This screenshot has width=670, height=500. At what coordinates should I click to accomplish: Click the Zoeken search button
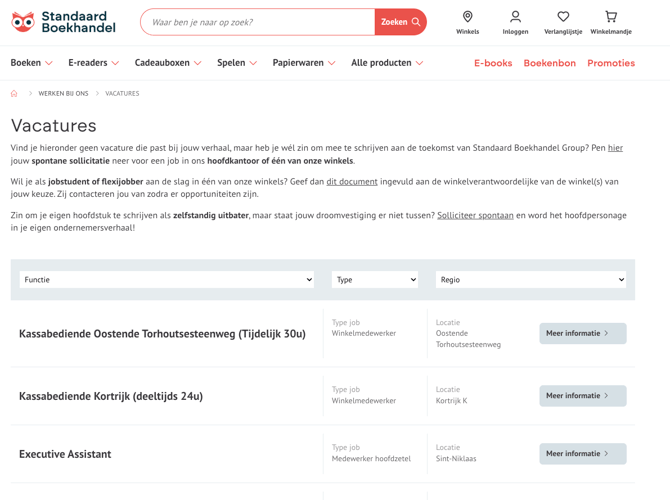point(400,22)
